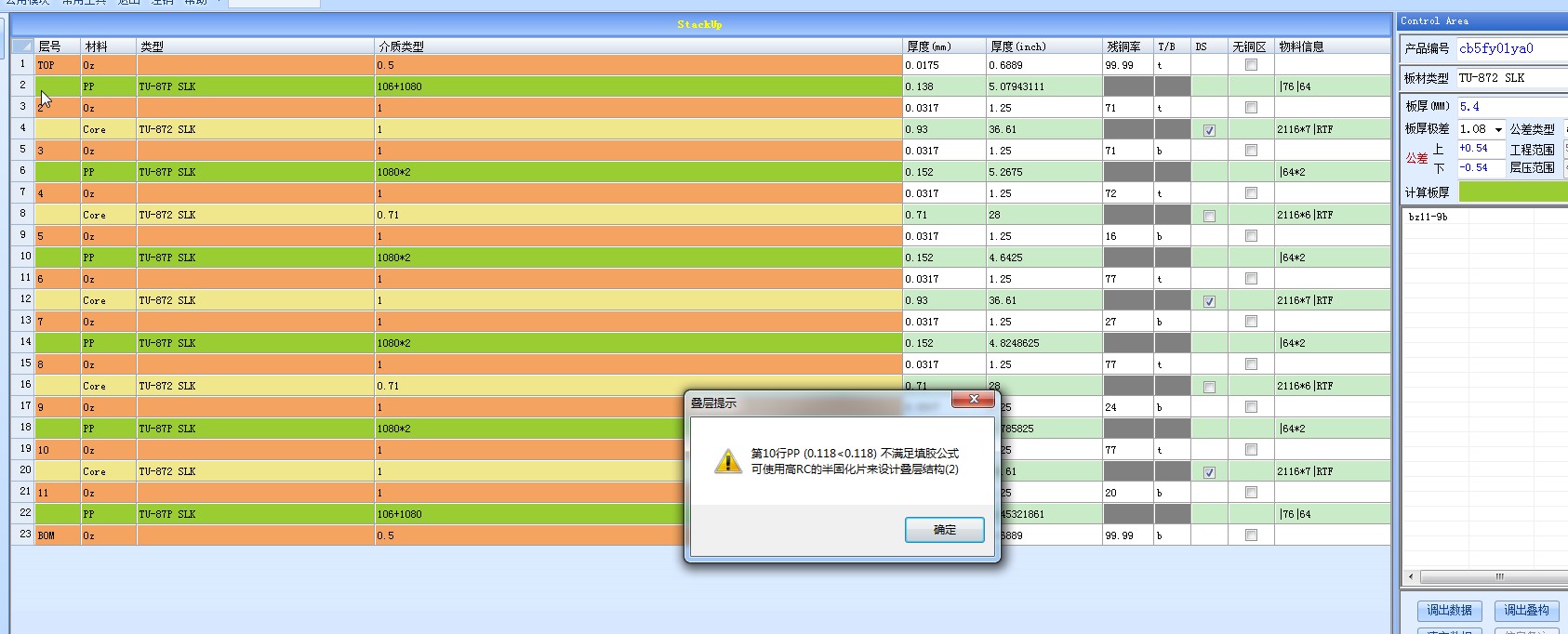Select row header 23 in the grid
Image resolution: width=1568 pixels, height=634 pixels.
(23, 535)
